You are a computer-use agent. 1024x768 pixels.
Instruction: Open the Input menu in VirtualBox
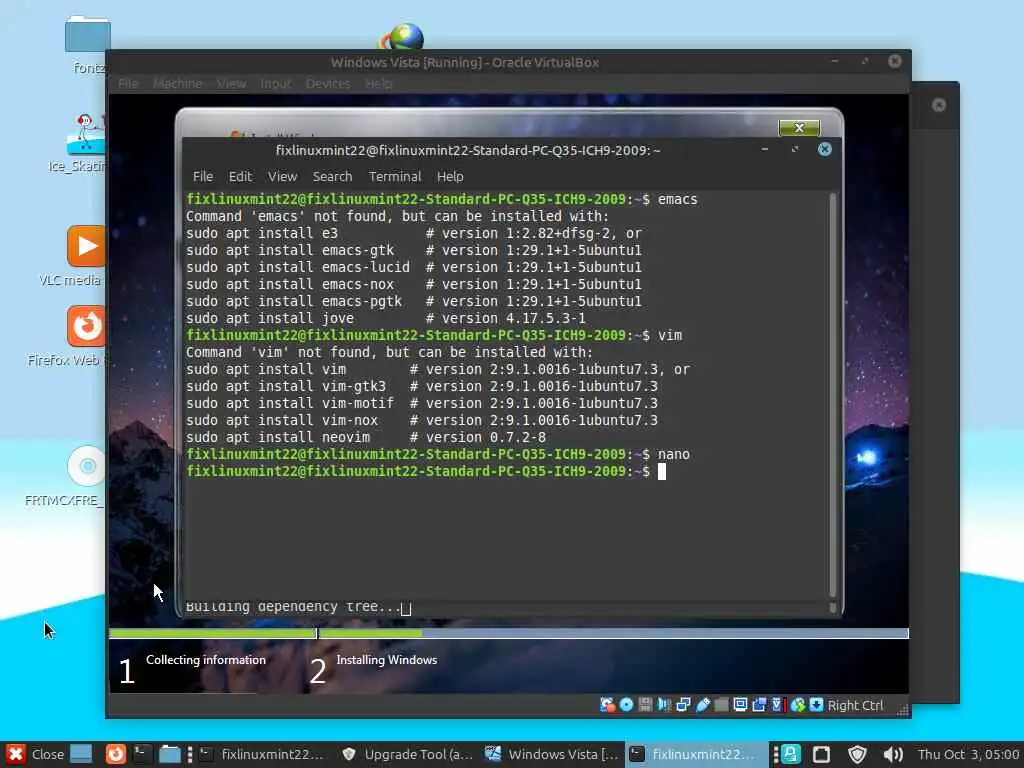[x=275, y=84]
